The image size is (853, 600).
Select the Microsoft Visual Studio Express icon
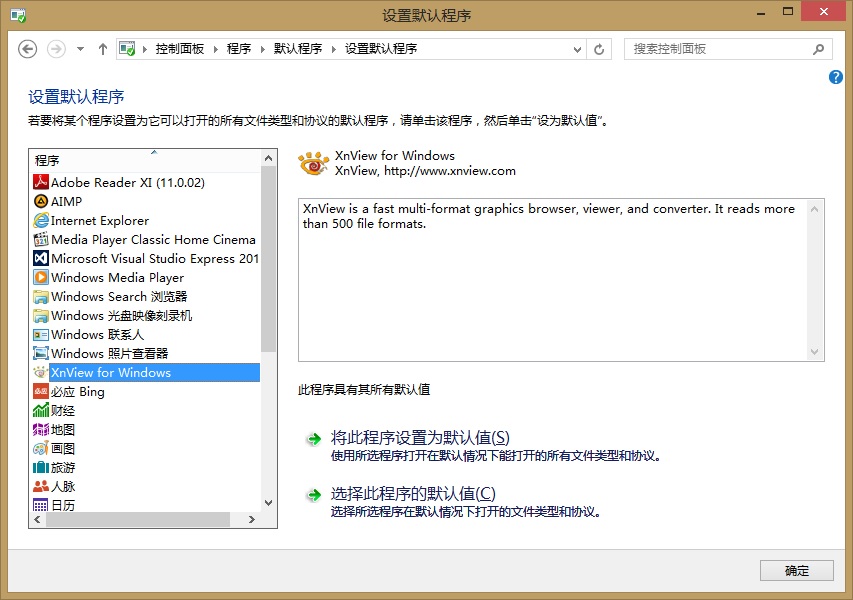[41, 258]
